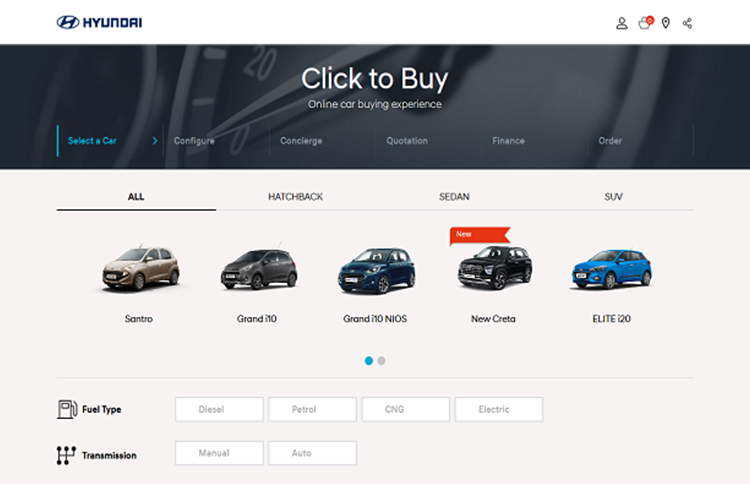Click the Fuel Type pump icon
The width and height of the screenshot is (750, 490).
[x=67, y=409]
